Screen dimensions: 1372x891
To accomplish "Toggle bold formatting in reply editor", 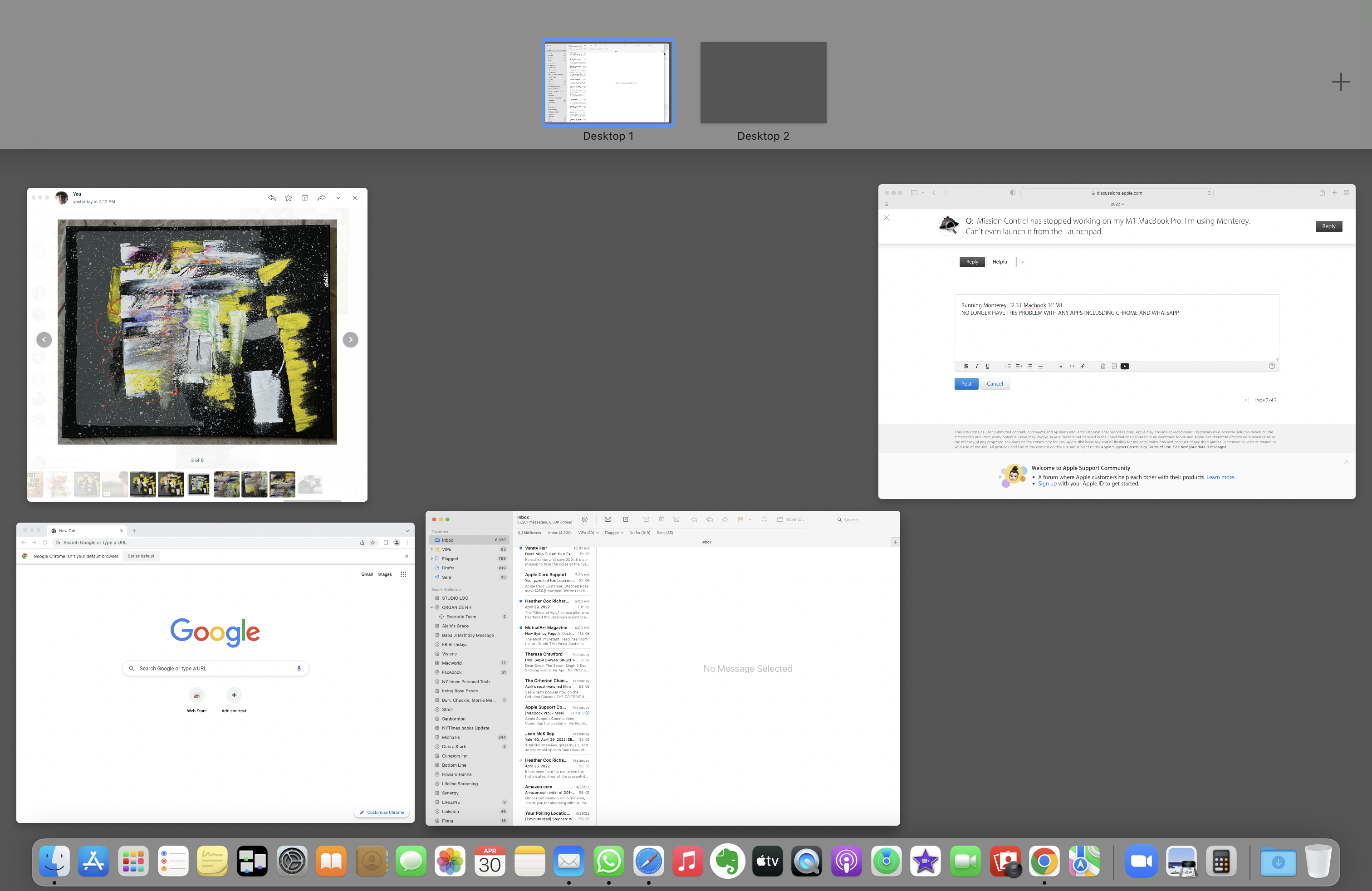I will coord(965,366).
